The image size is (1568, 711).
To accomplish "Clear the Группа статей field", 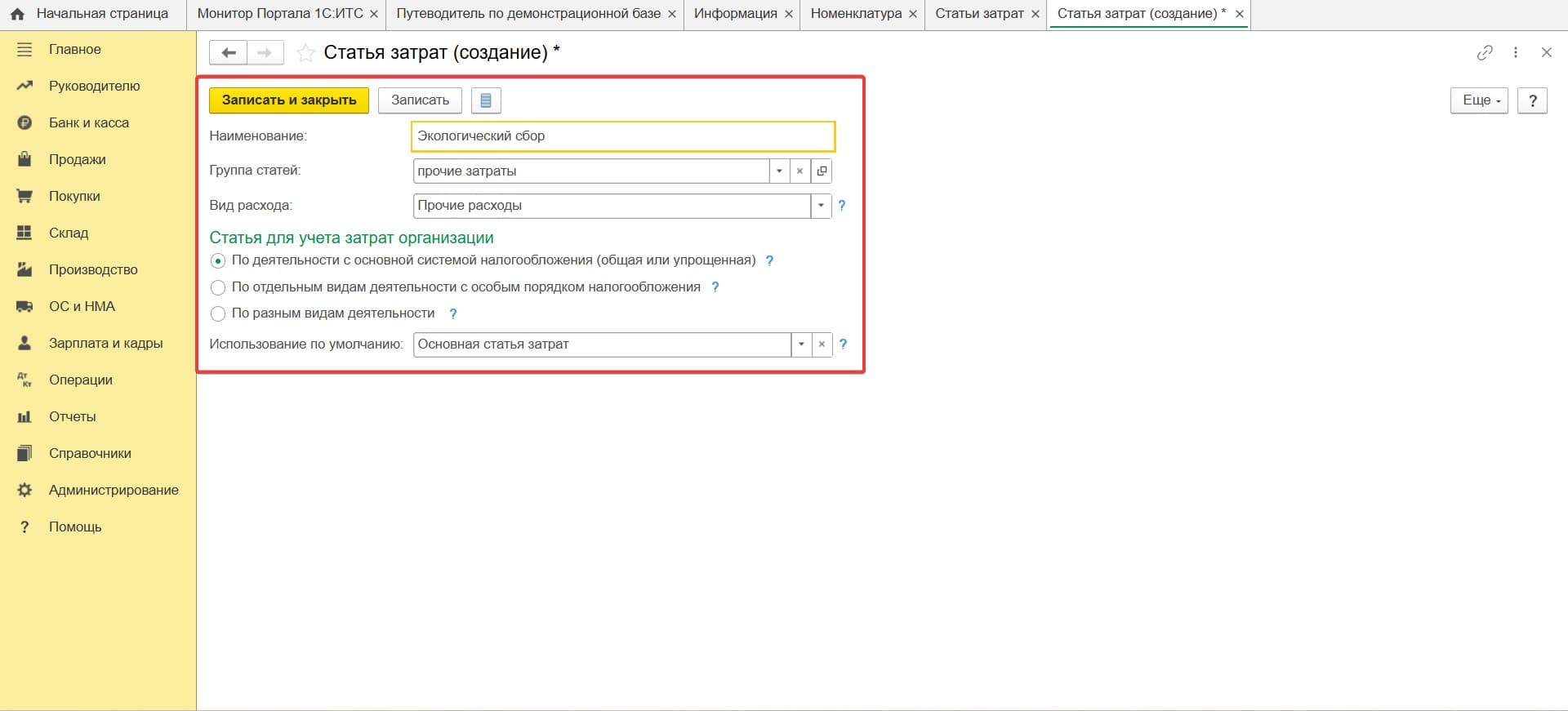I will point(800,171).
